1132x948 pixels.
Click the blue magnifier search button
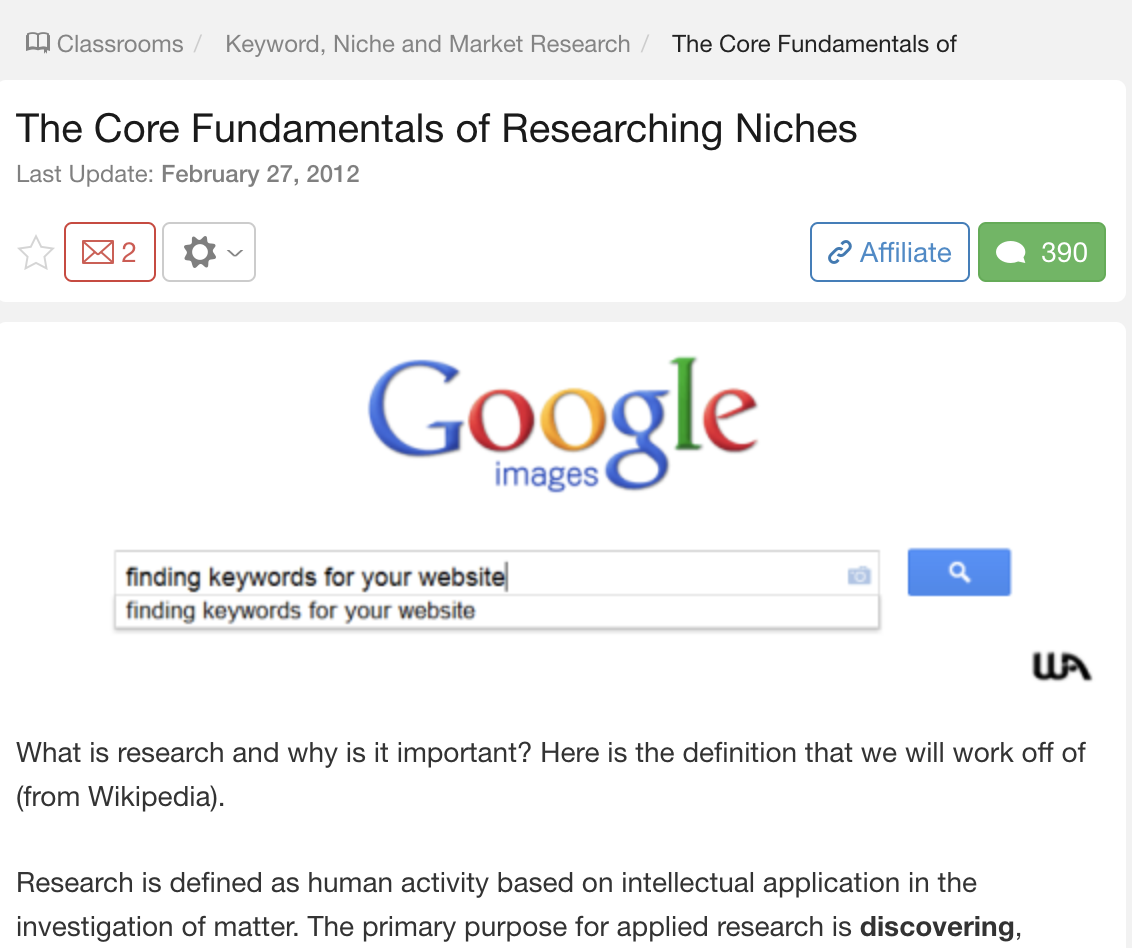(959, 573)
